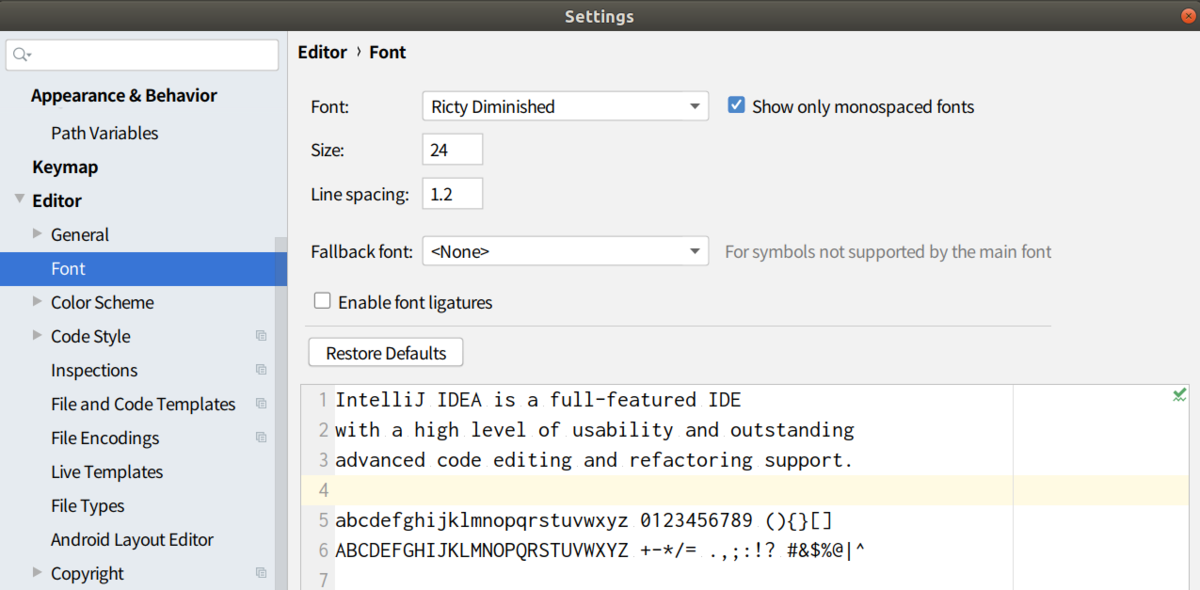
Task: Click the highlighted empty line 4 in preview
Action: (x=745, y=490)
